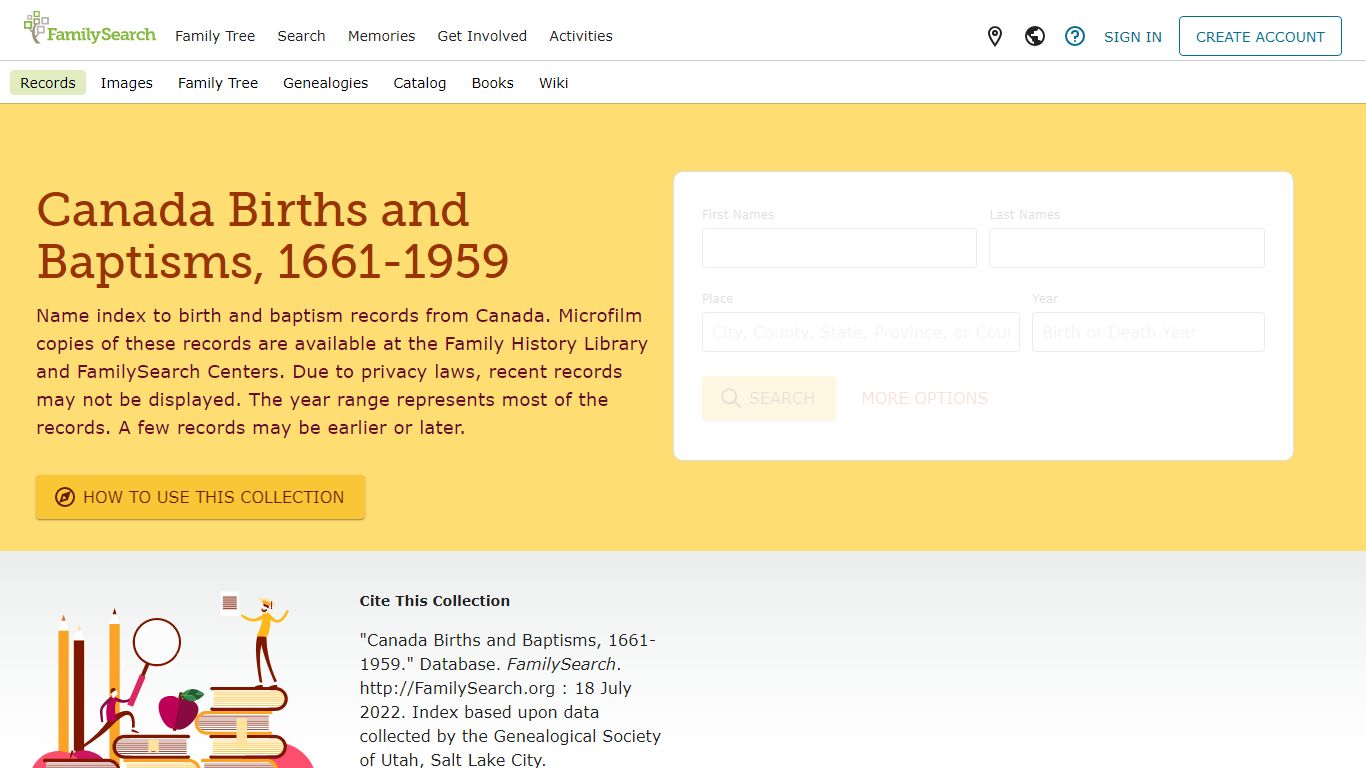Screen dimensions: 1366x768
Task: Switch to the Genealogies tab
Action: (326, 83)
